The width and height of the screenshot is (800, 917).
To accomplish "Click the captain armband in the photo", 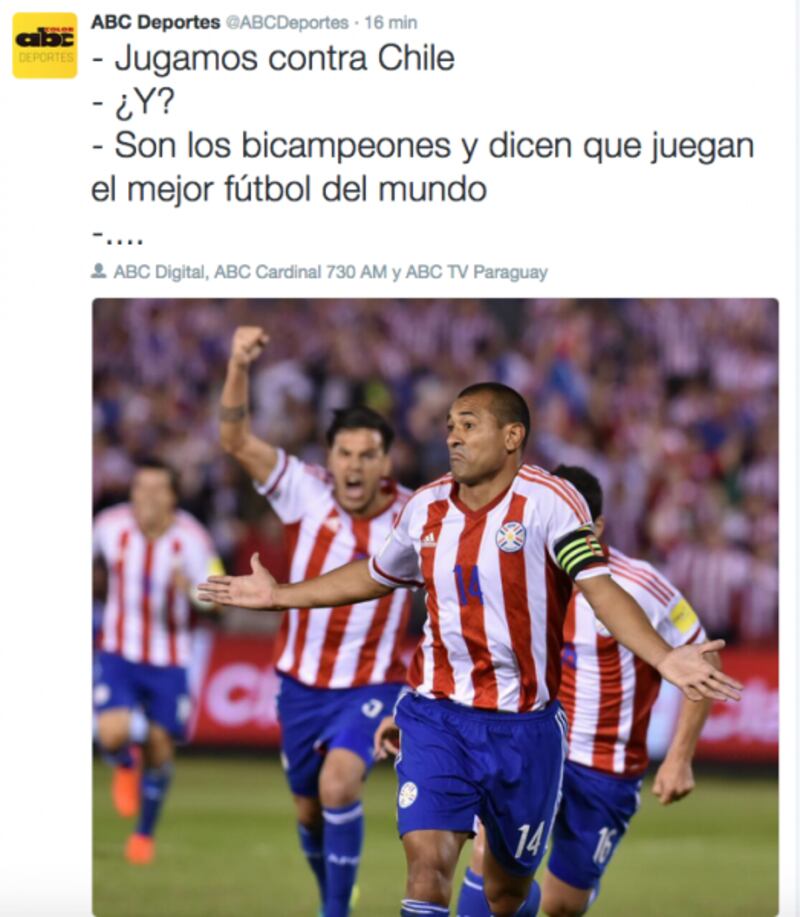I will coord(579,551).
